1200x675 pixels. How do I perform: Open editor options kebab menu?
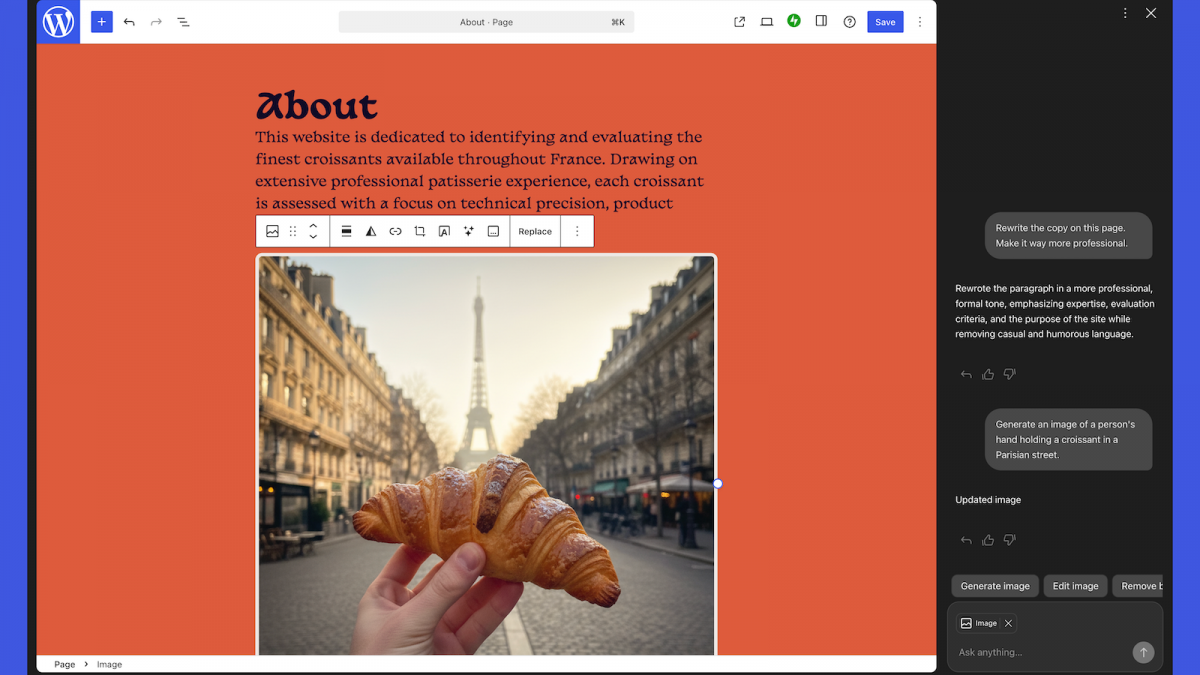[x=920, y=22]
